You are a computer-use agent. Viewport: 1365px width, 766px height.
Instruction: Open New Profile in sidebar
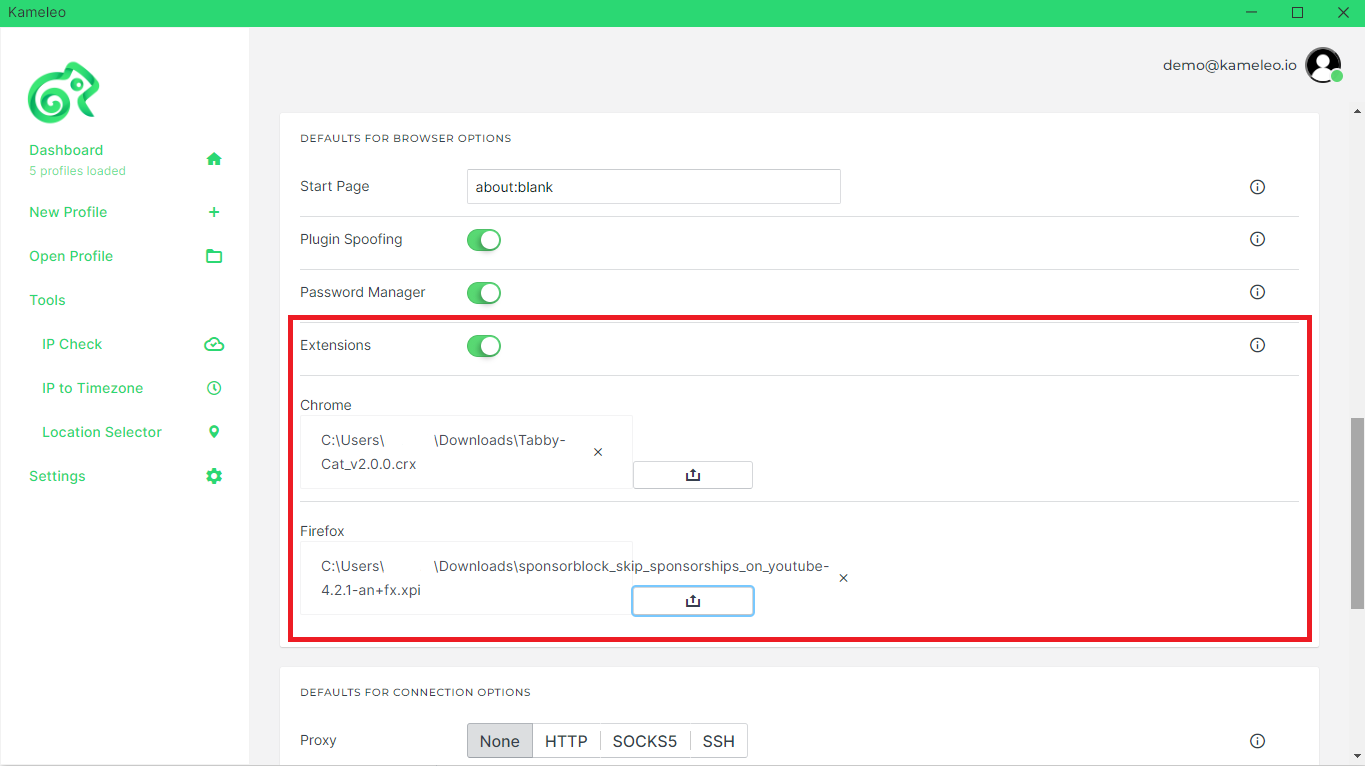(x=68, y=212)
